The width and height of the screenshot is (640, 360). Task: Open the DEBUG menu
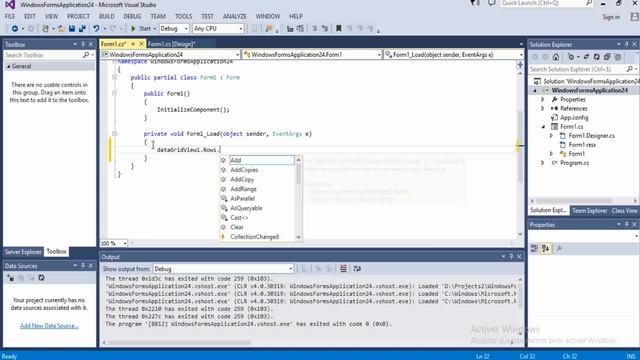pos(132,16)
